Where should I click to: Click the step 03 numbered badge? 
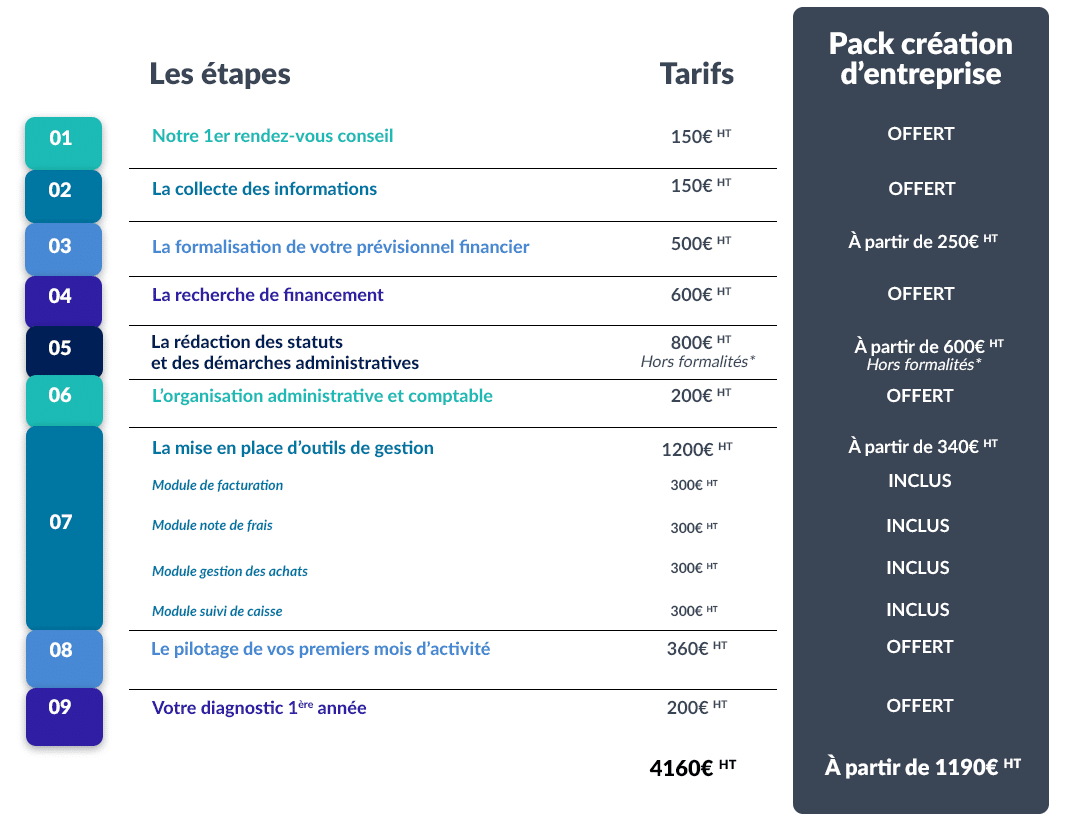62,248
